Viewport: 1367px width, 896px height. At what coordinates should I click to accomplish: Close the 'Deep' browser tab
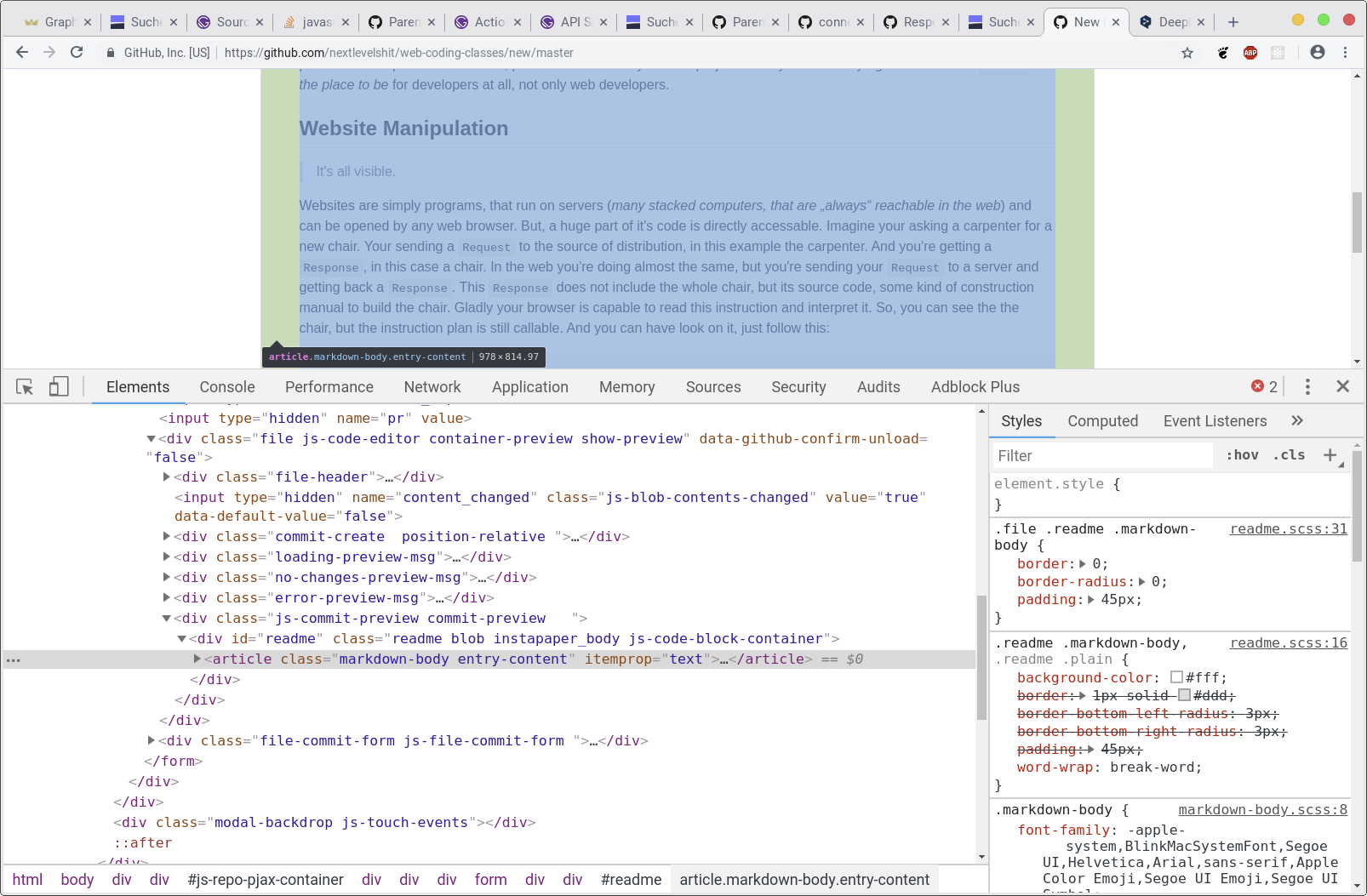pos(1201,22)
